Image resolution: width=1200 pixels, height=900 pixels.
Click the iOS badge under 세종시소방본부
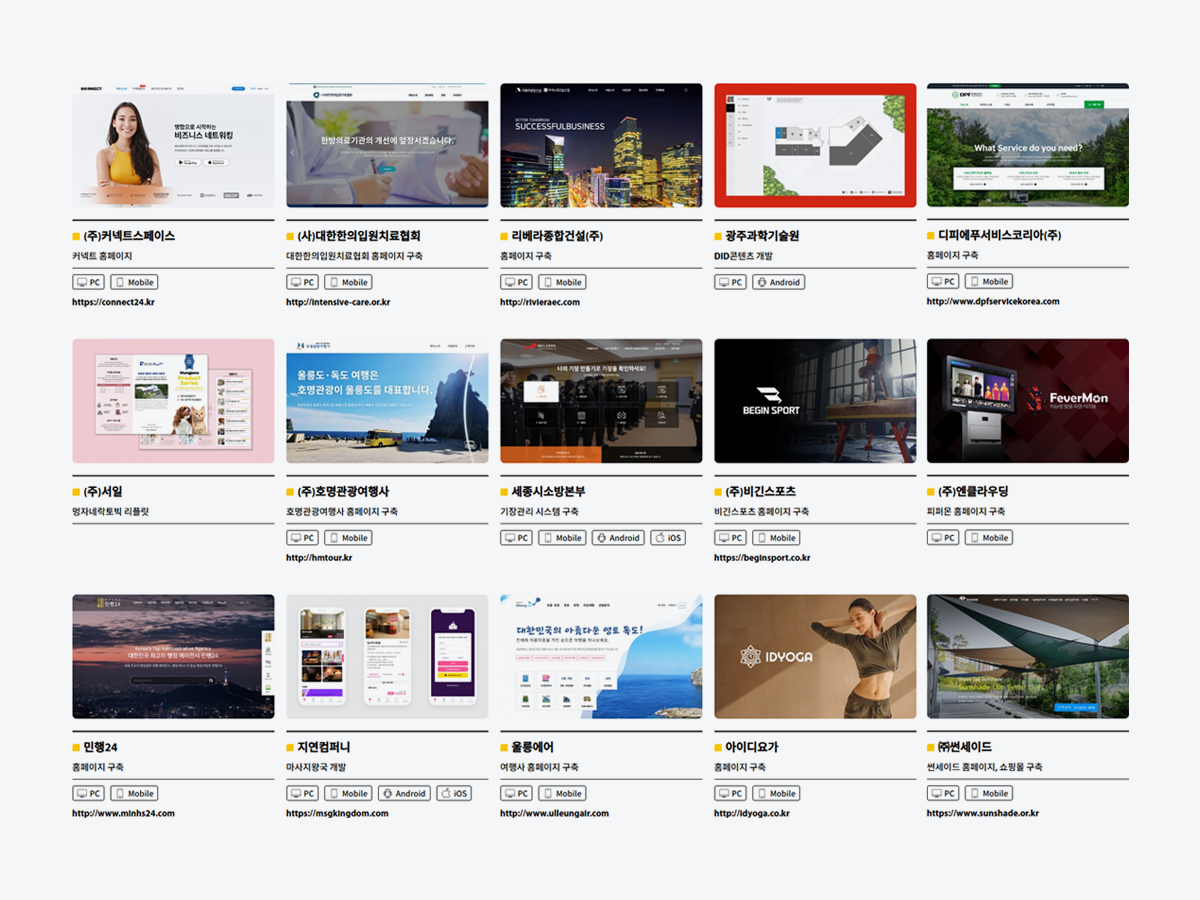pos(668,538)
